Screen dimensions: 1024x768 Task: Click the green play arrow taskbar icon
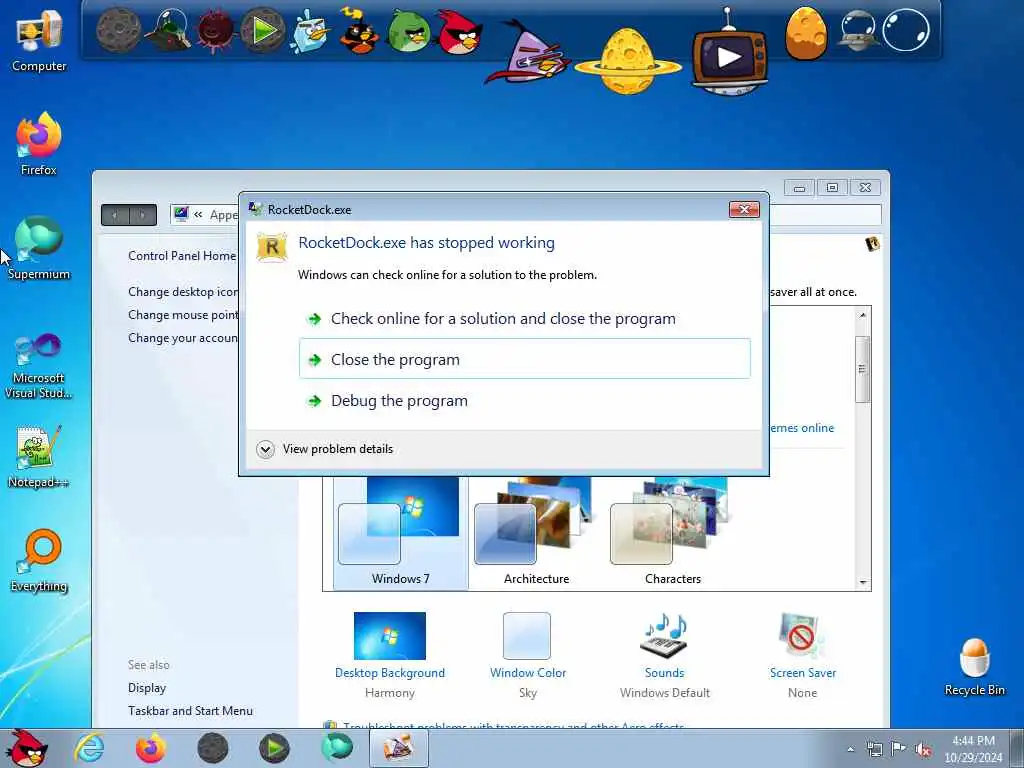pos(274,748)
